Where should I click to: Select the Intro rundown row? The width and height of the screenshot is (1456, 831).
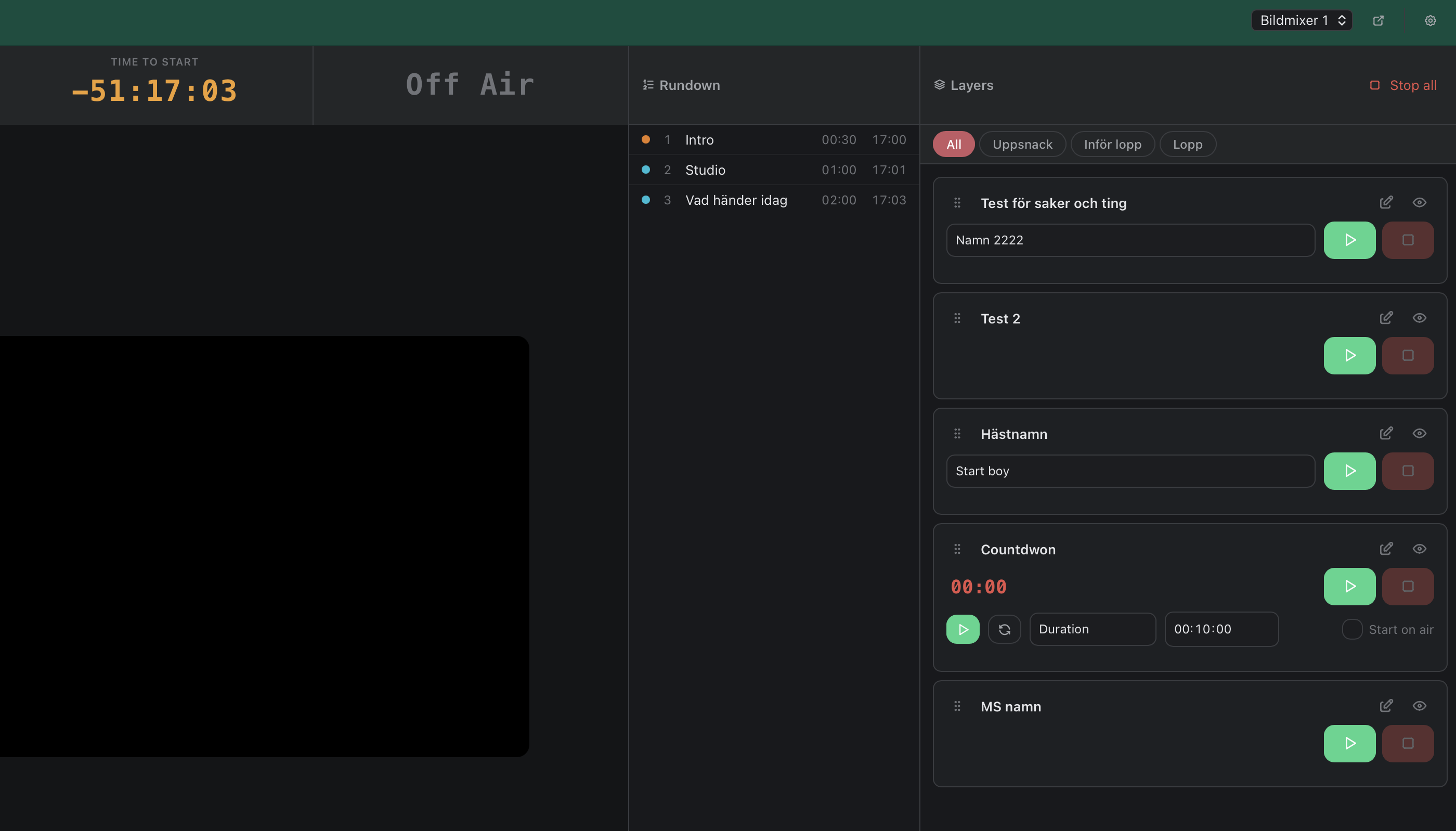[774, 140]
